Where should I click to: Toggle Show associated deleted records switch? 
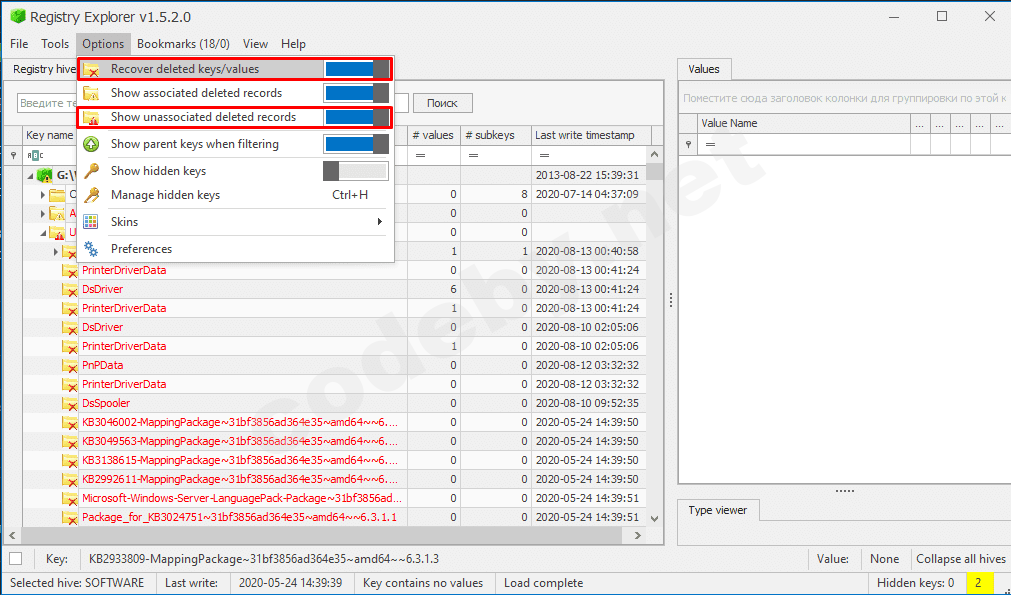click(357, 93)
